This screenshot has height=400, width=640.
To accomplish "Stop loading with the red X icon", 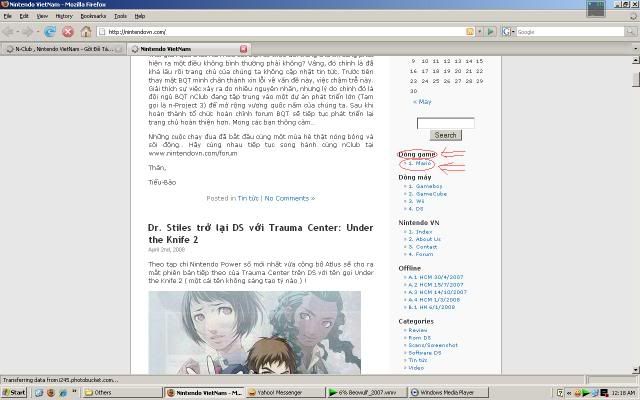I will point(68,31).
